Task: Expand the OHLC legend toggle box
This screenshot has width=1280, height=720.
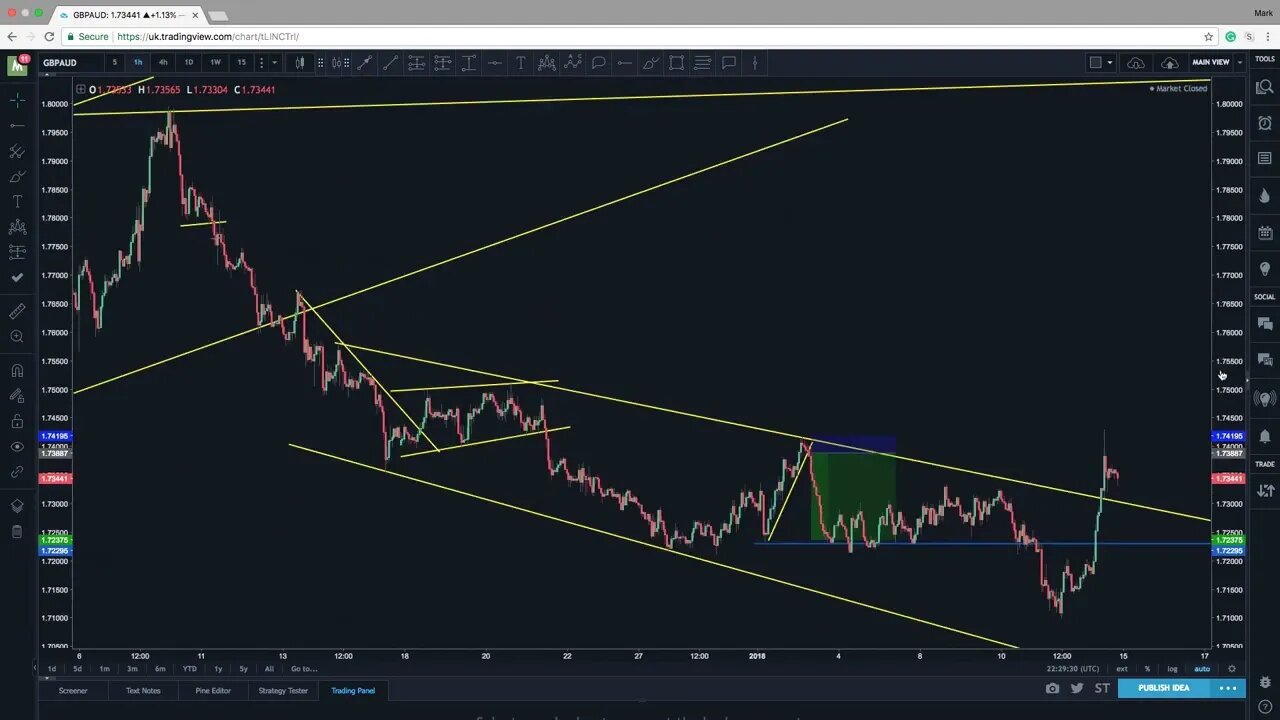Action: pyautogui.click(x=80, y=90)
